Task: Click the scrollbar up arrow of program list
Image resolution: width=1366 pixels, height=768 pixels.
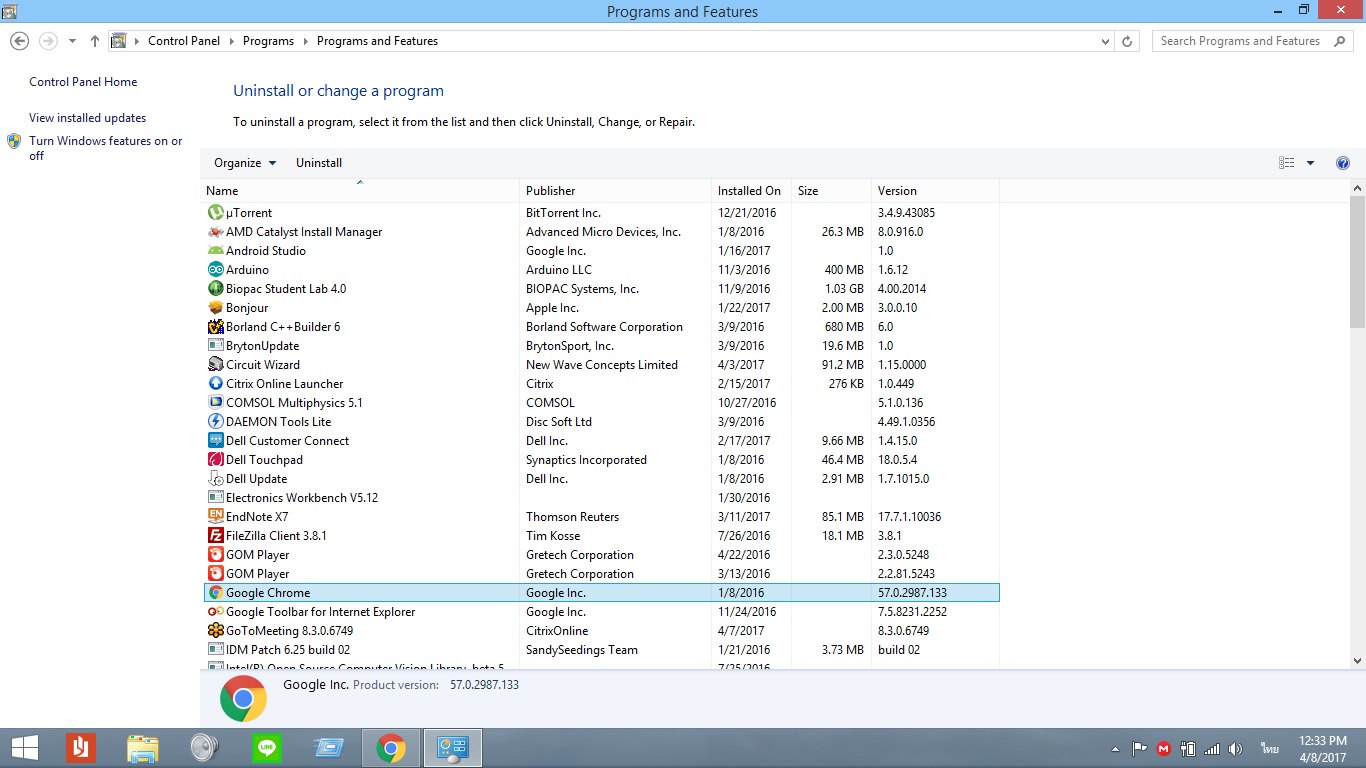Action: [x=1357, y=189]
